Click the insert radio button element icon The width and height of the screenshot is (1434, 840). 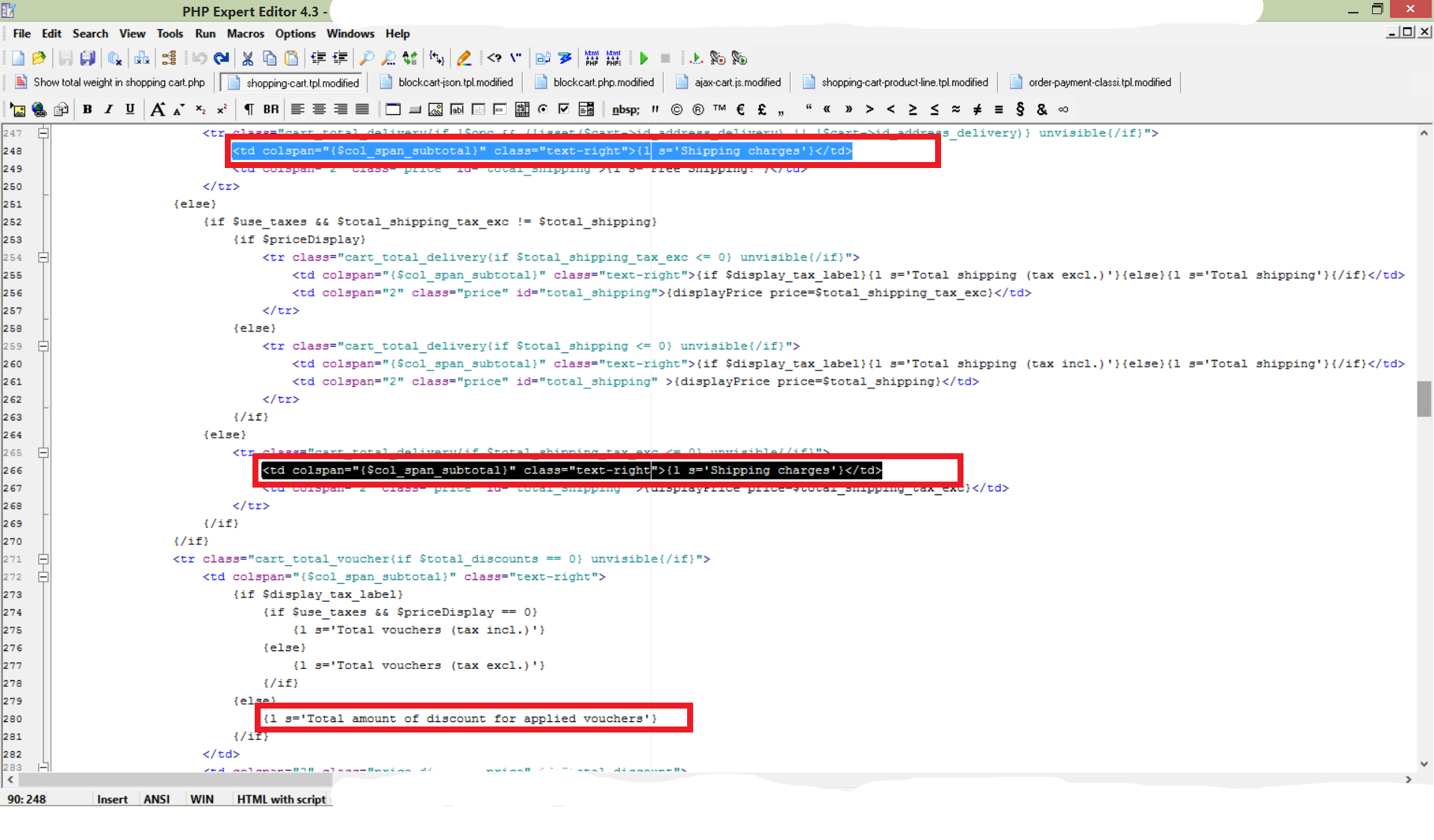(543, 109)
